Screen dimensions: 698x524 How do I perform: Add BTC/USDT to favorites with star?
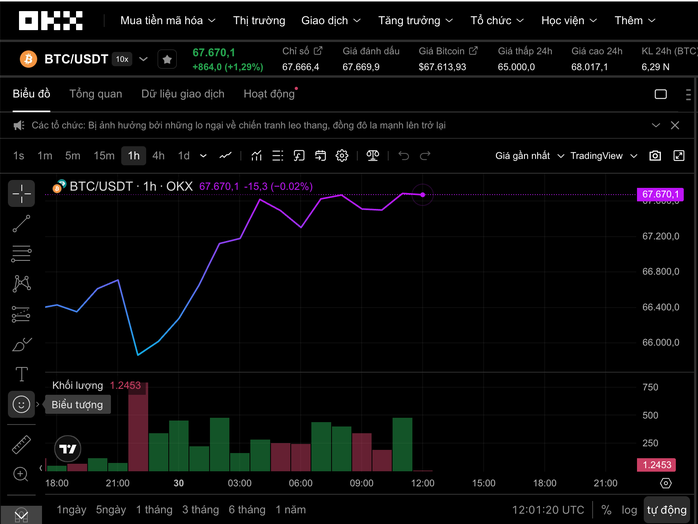(167, 60)
